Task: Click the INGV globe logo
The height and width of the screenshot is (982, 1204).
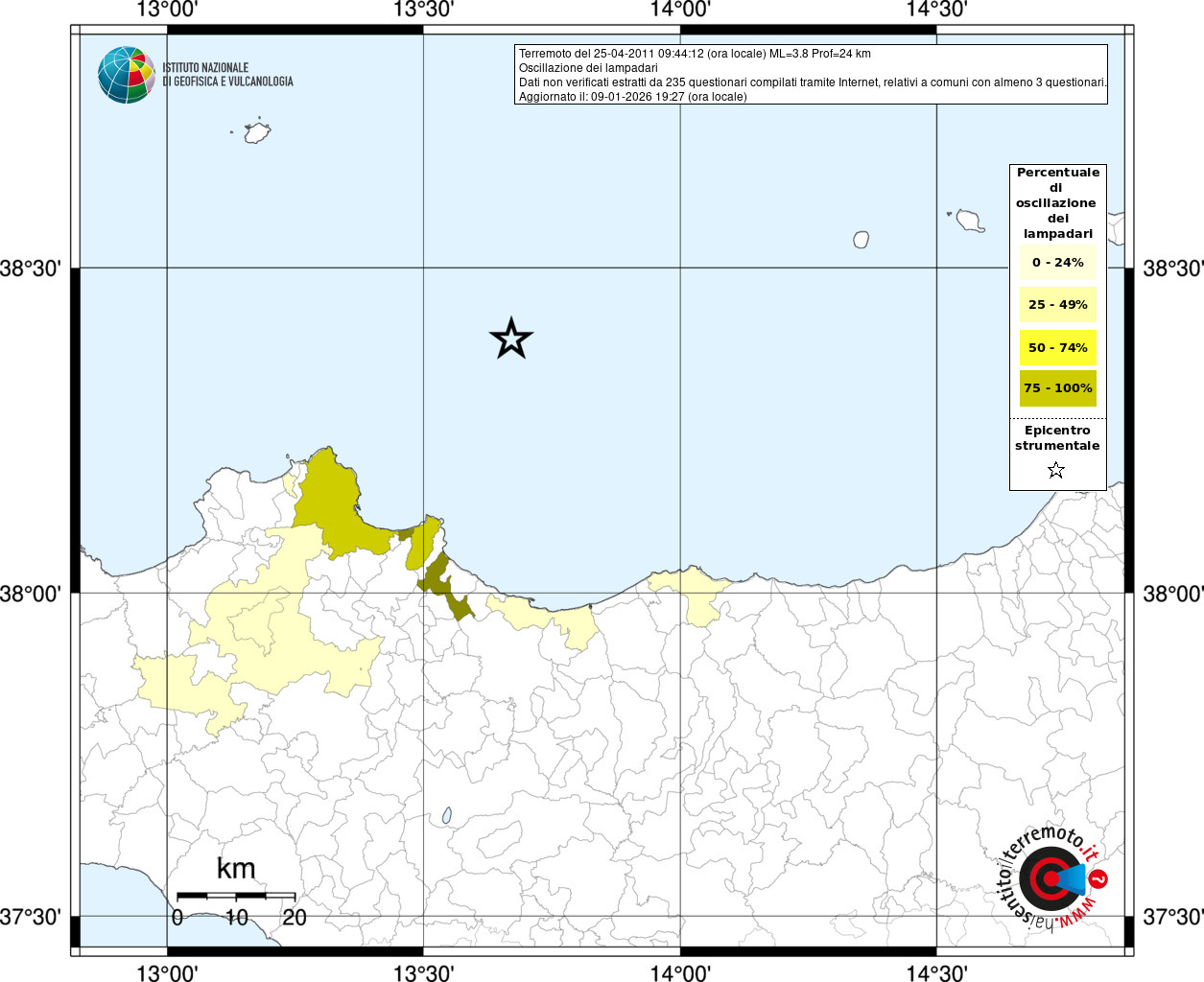Action: 126,75
